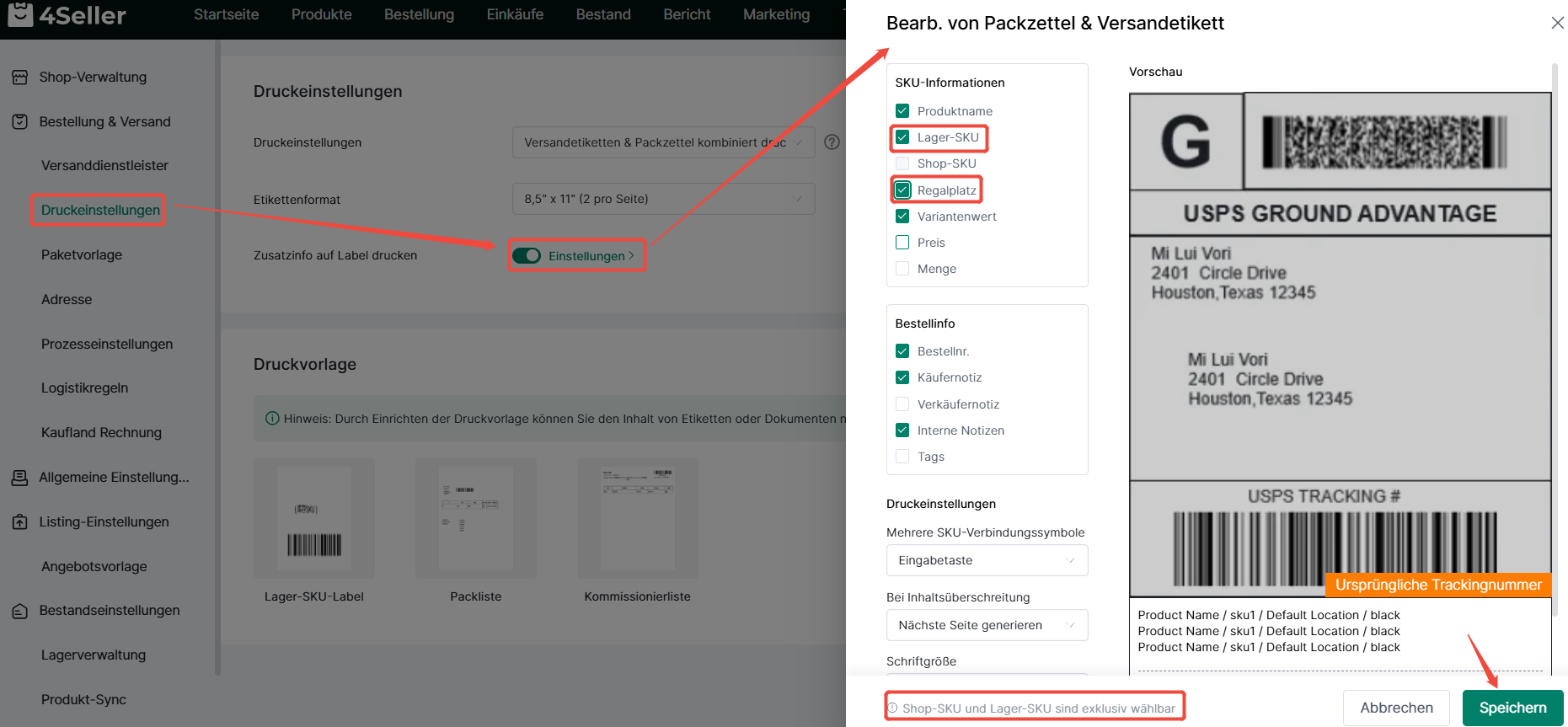This screenshot has width=1568, height=727.
Task: Click the Speichern button
Action: click(x=1512, y=708)
